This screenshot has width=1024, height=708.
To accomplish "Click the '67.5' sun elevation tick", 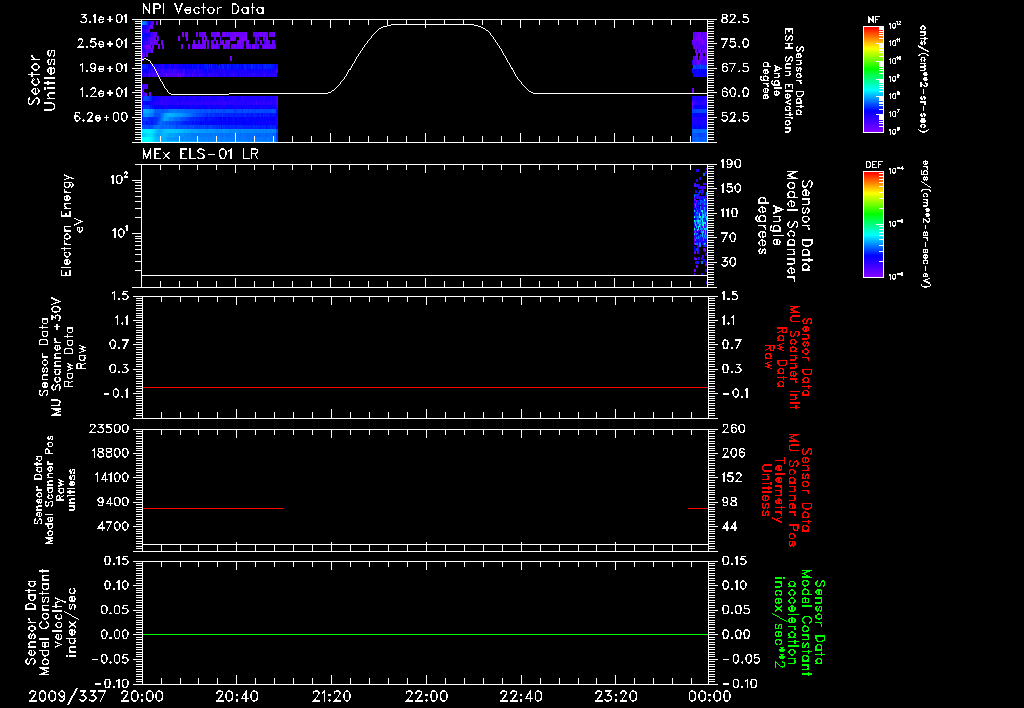I will click(735, 68).
